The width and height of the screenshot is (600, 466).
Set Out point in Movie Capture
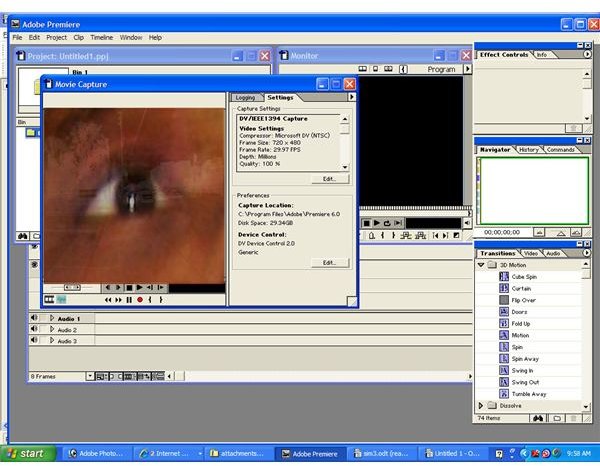click(161, 300)
